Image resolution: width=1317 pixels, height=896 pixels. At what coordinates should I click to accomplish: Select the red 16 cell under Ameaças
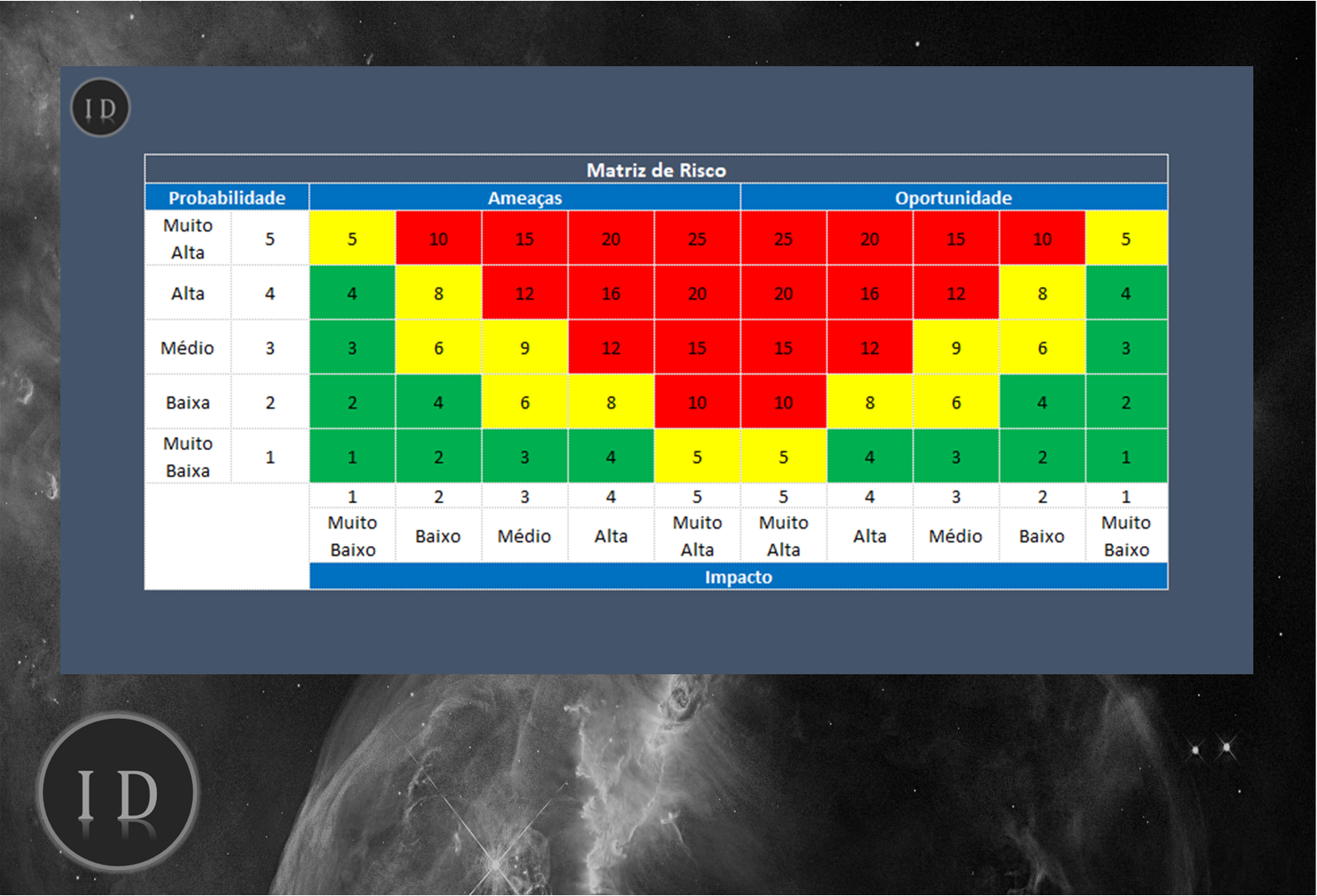tap(611, 293)
